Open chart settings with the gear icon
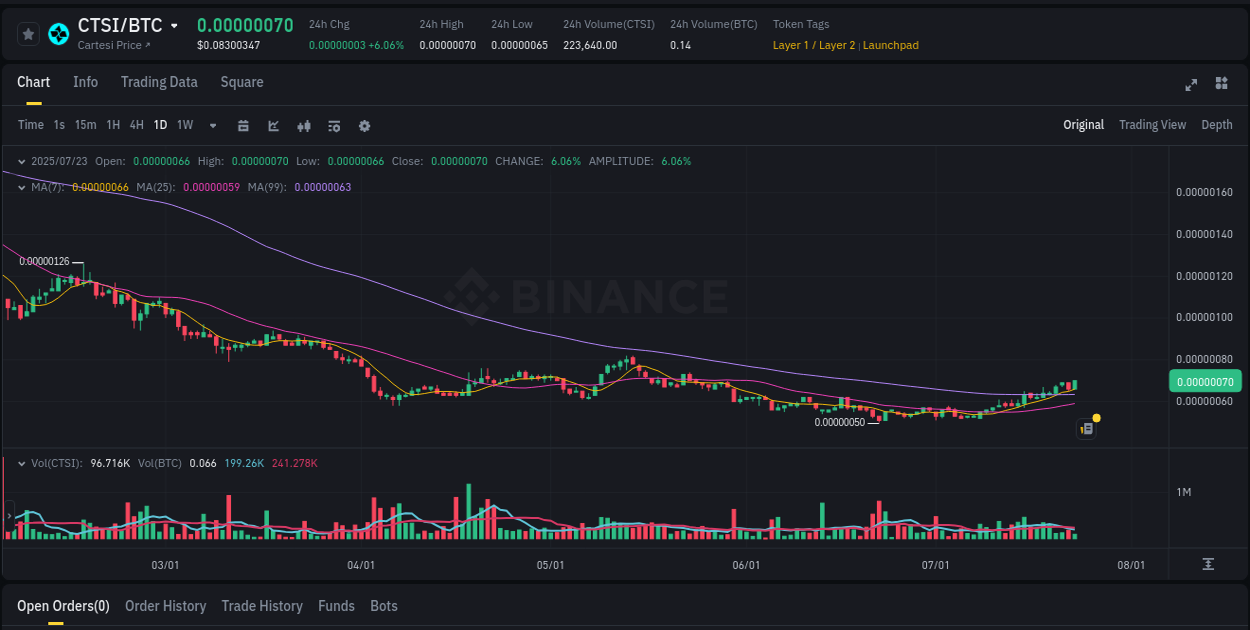 (x=364, y=125)
